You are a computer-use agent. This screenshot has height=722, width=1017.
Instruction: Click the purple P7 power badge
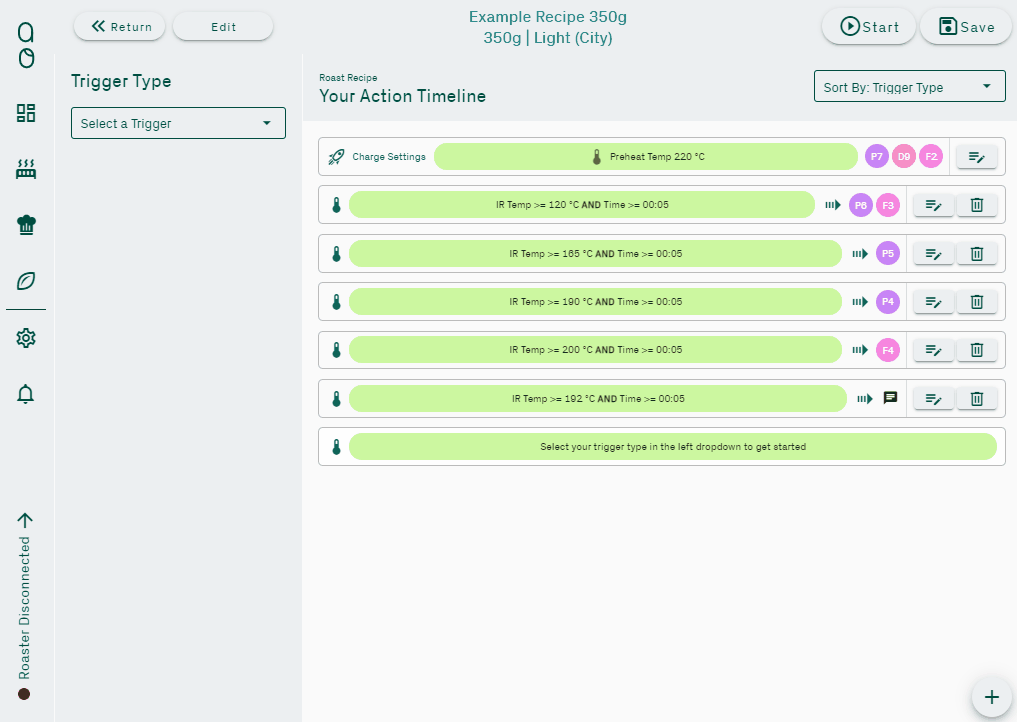pos(877,157)
